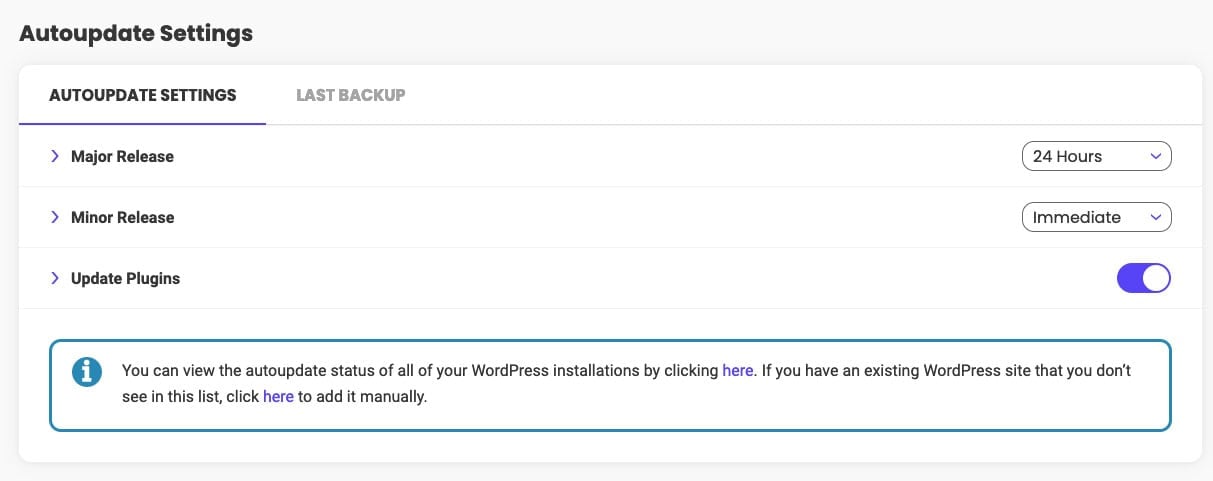Click the Major Release label
Viewport: 1213px width, 481px height.
tap(122, 156)
